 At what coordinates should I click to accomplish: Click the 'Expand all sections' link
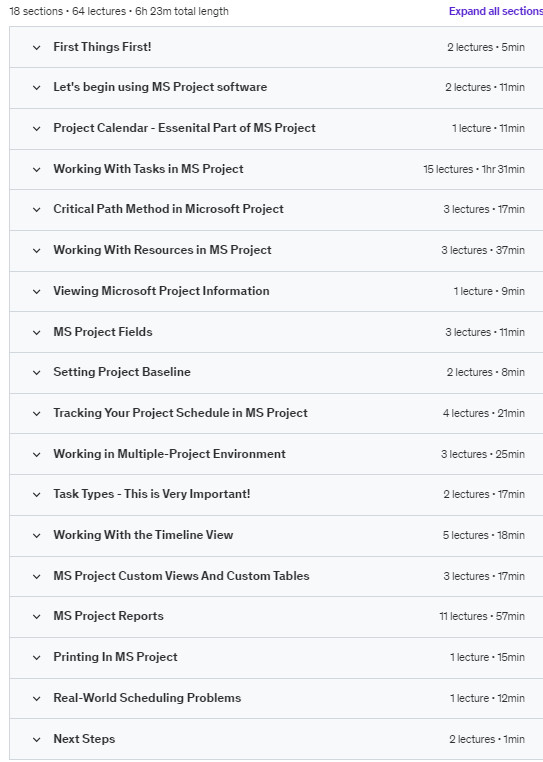pyautogui.click(x=496, y=11)
